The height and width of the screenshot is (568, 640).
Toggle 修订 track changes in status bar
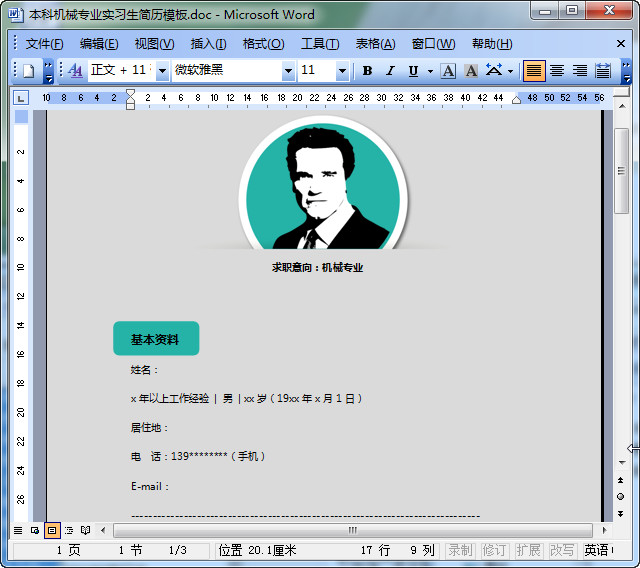495,550
